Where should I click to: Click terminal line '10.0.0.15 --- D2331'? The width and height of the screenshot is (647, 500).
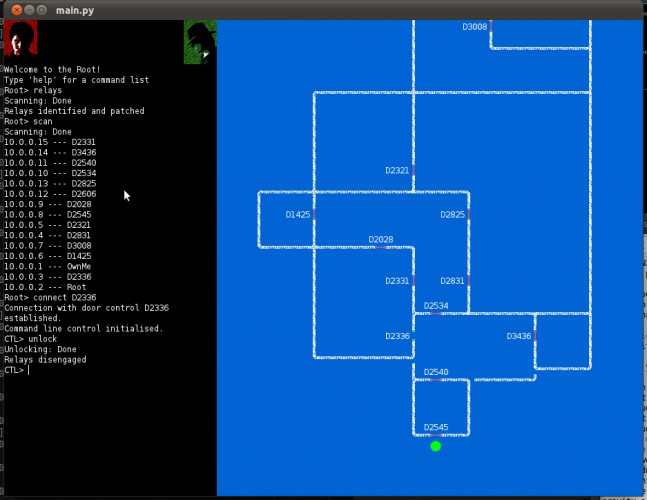tap(50, 142)
